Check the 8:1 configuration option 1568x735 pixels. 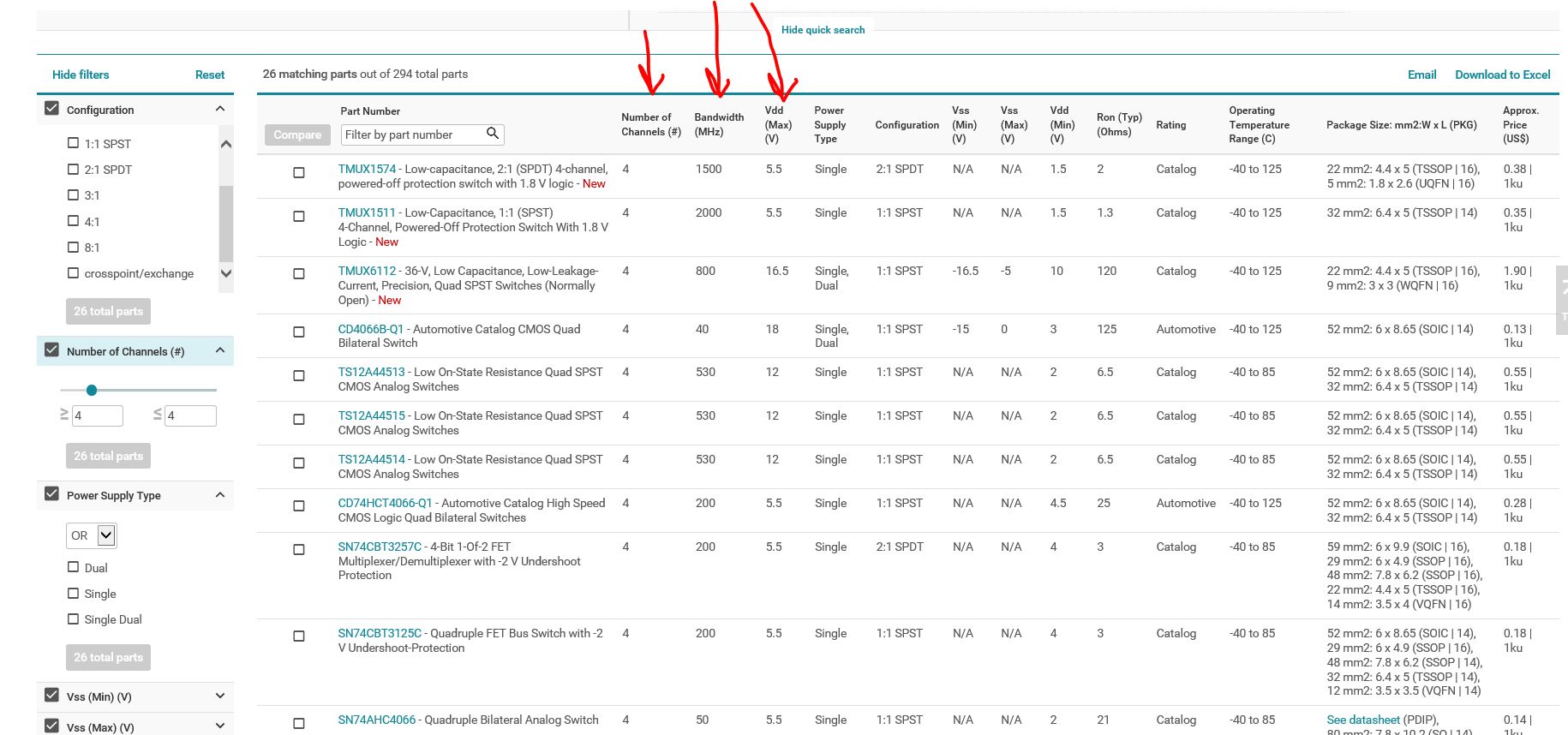[73, 247]
